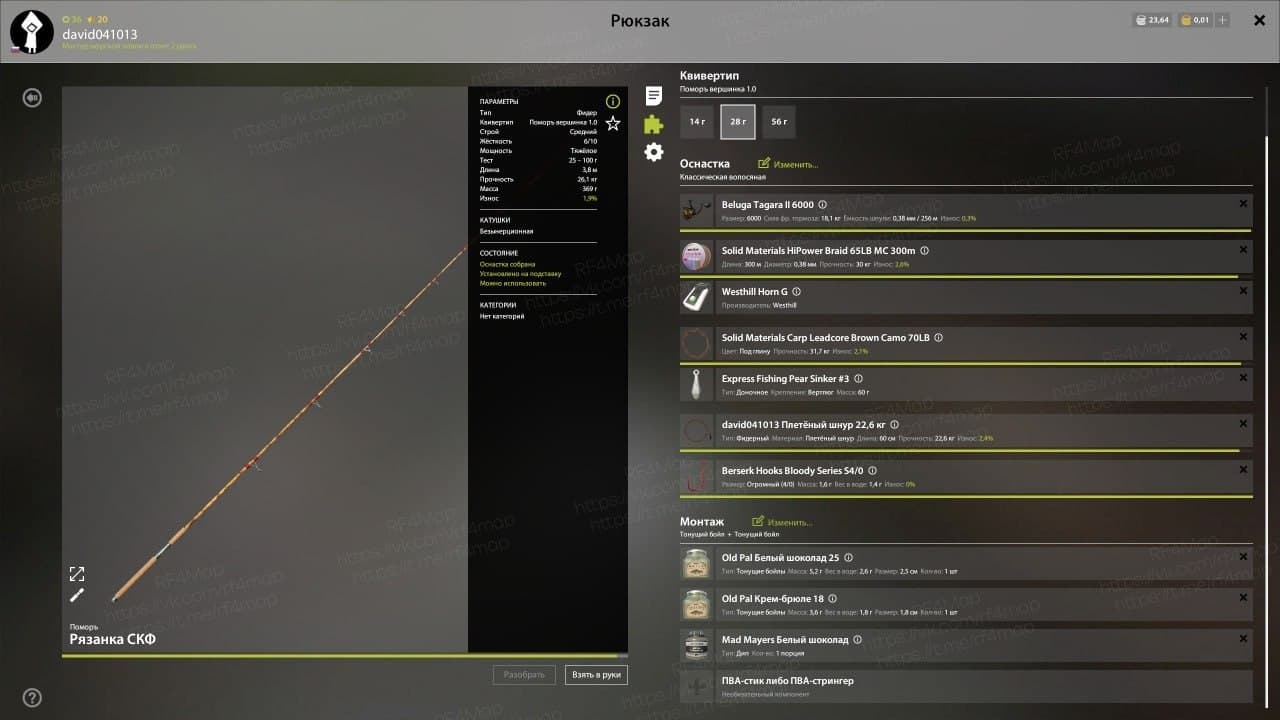
Task: Click the back arrow circle icon
Action: click(32, 98)
